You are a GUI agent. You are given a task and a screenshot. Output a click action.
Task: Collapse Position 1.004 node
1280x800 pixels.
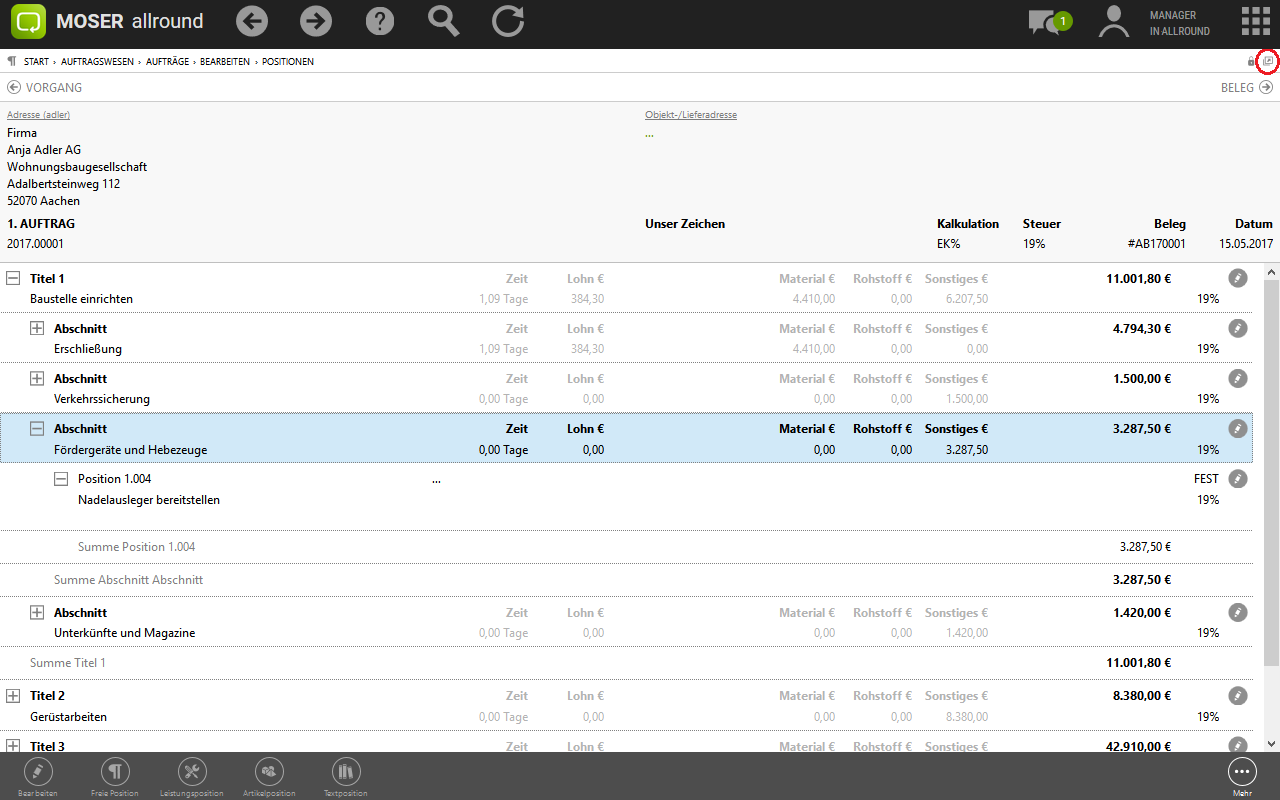61,479
